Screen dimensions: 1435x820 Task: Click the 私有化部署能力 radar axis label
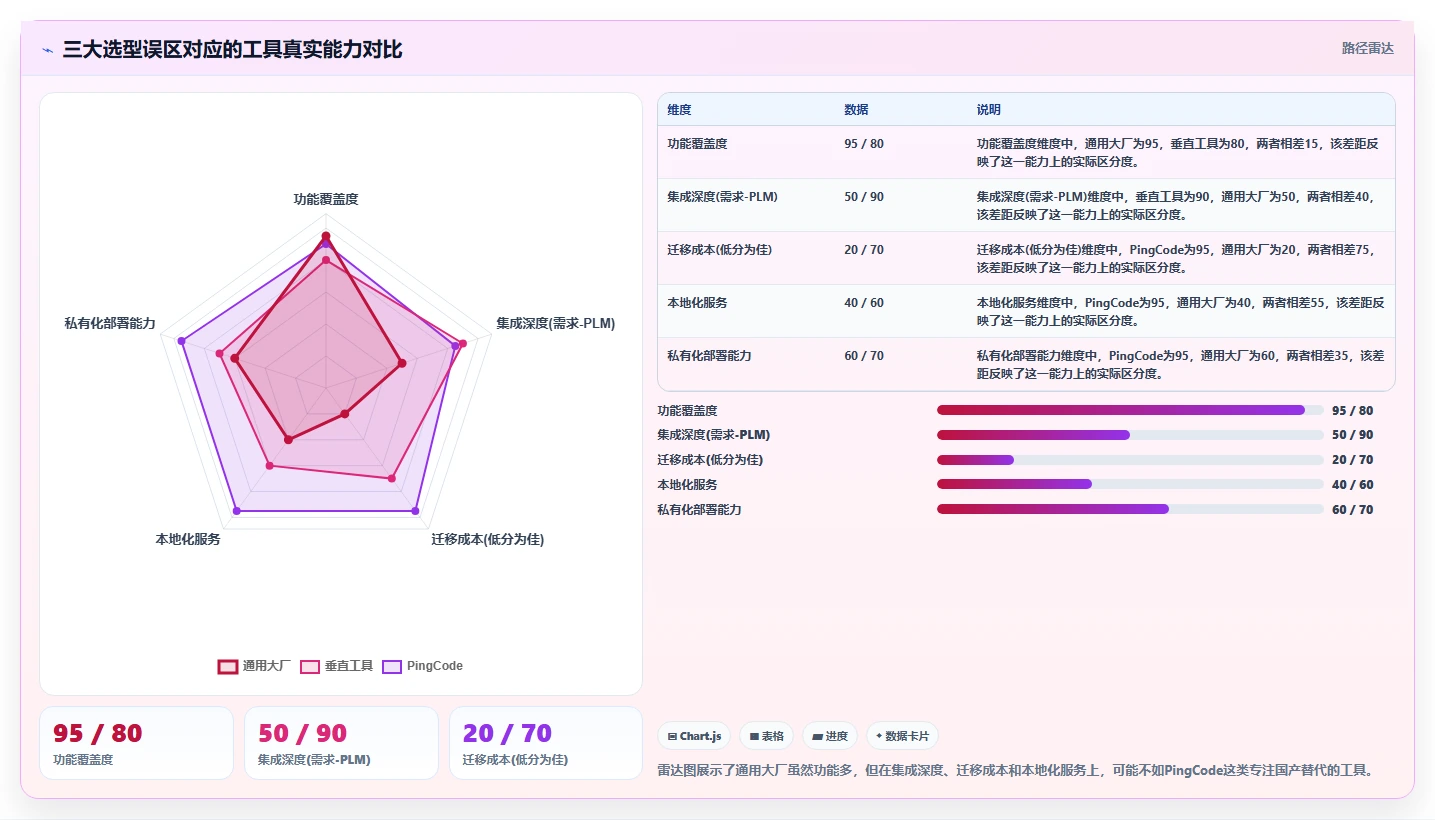(110, 323)
